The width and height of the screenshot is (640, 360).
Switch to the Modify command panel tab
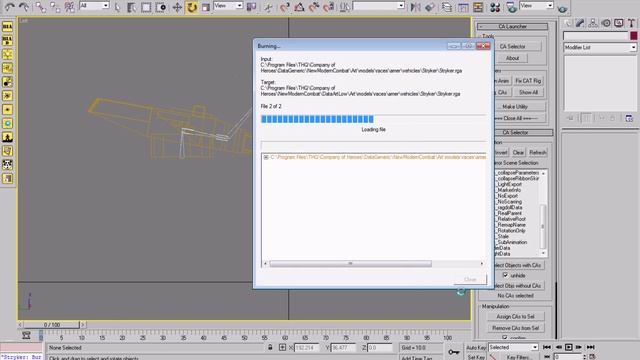(x=580, y=23)
